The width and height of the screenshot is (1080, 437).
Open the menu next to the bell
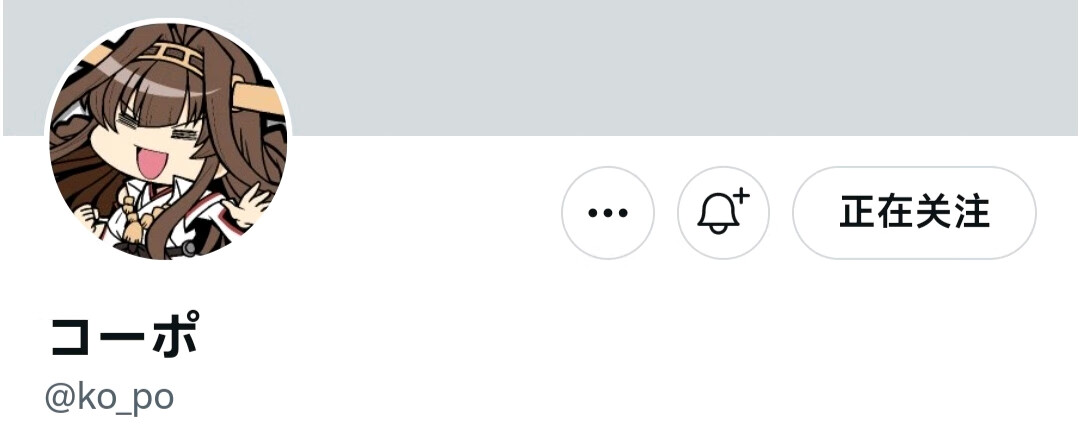pyautogui.click(x=608, y=213)
